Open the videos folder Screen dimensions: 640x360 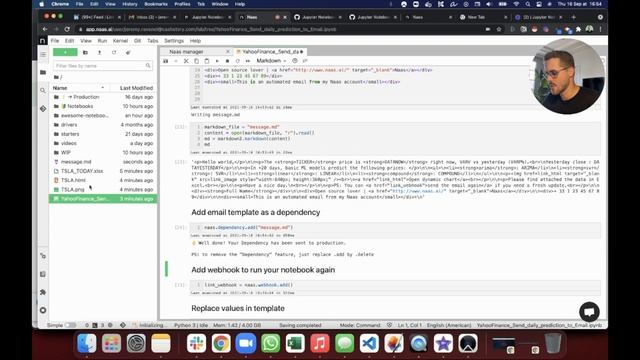[x=103, y=143]
